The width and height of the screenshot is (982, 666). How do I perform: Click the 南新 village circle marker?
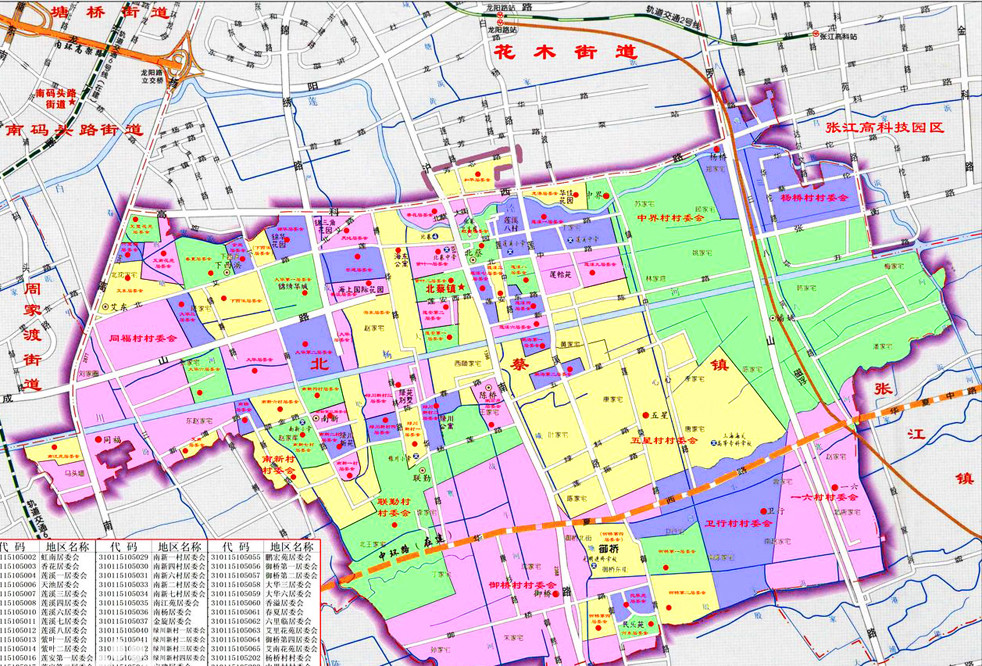click(316, 418)
